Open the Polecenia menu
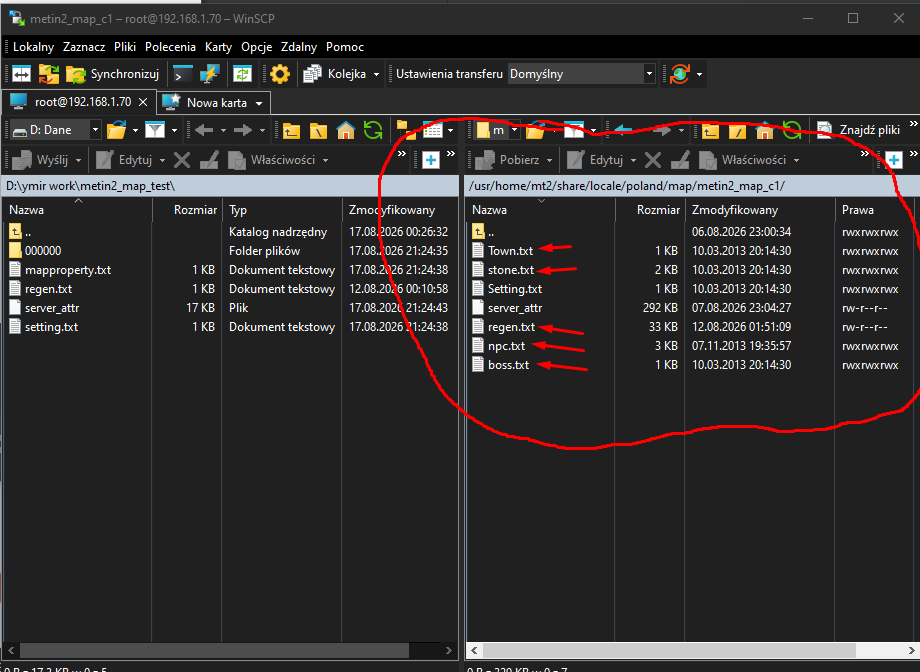Viewport: 920px width, 672px height. (170, 47)
